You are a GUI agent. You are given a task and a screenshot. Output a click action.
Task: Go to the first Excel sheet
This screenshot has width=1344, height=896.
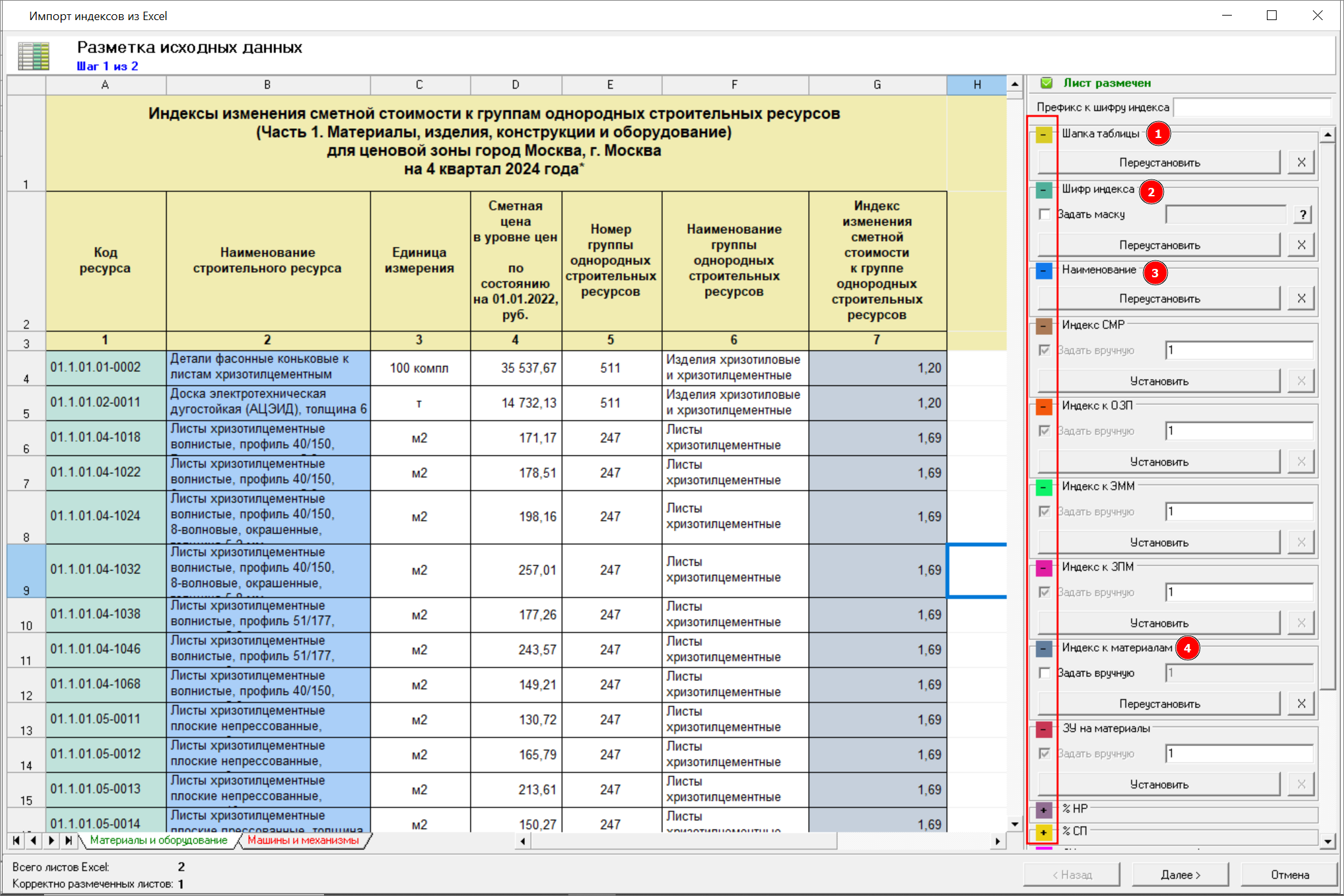[16, 840]
